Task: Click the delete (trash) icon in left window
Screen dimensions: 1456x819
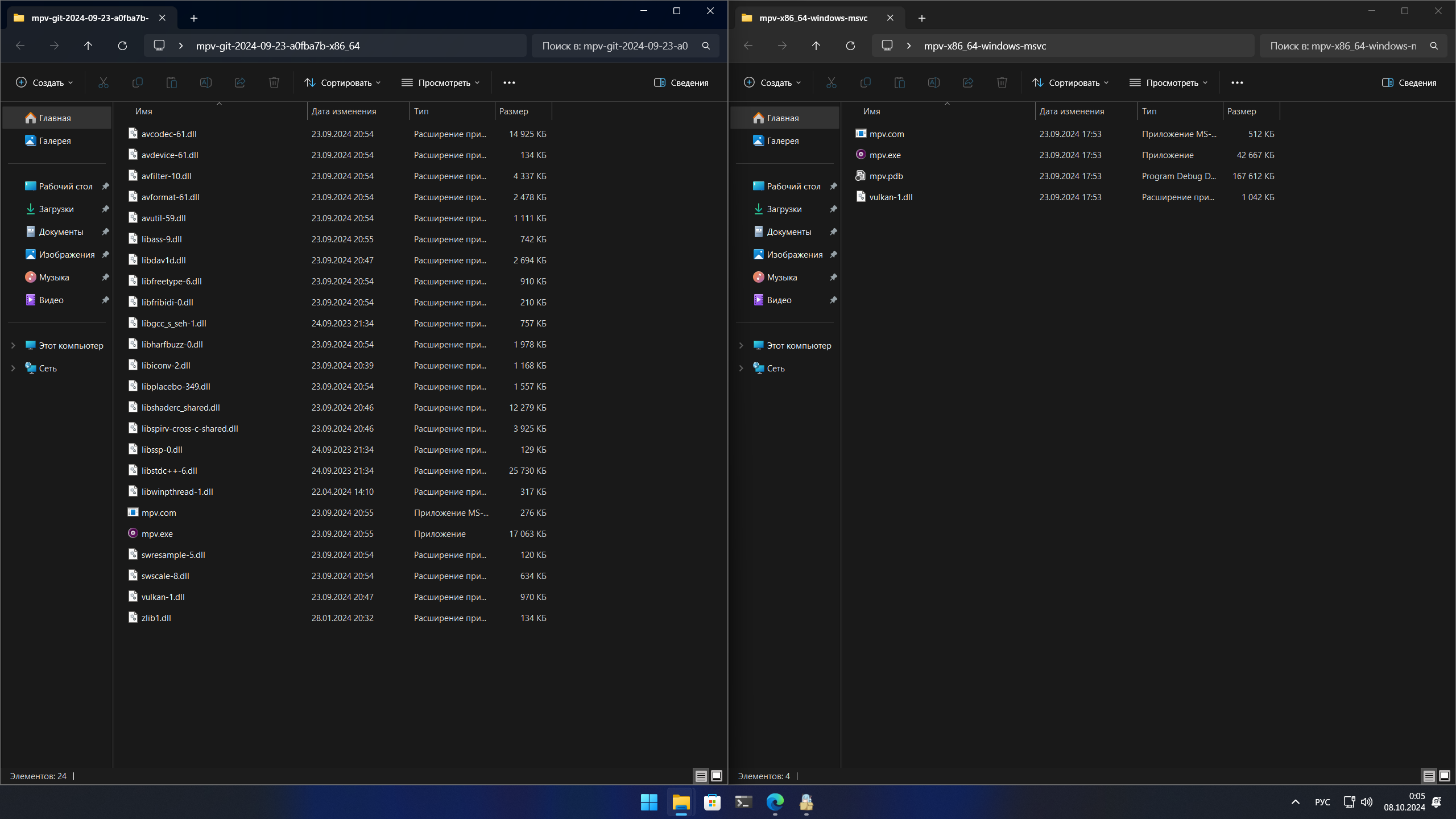Action: (x=274, y=83)
